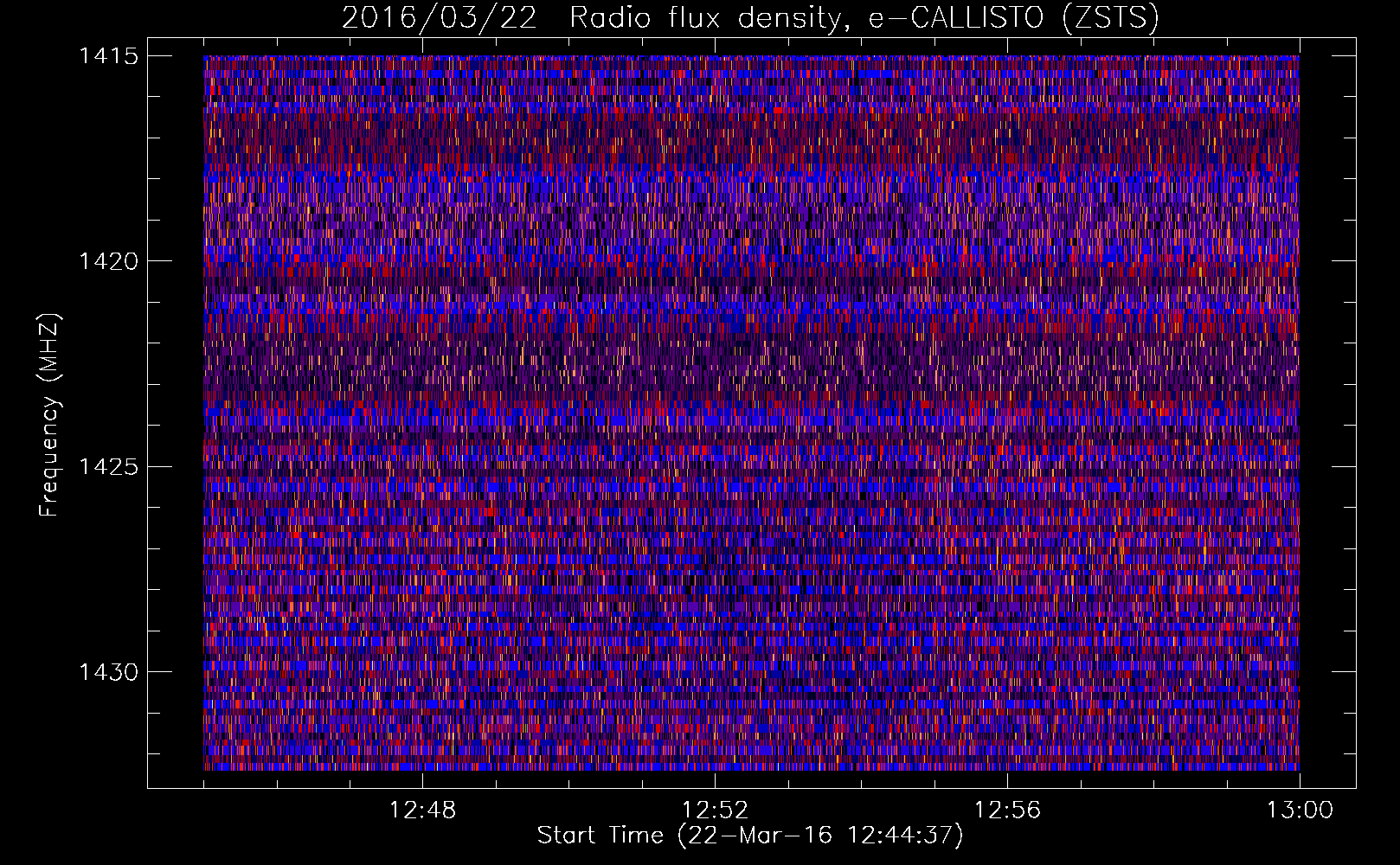
Task: Click the "Frequency (MHZ)" axis label
Action: [49, 415]
